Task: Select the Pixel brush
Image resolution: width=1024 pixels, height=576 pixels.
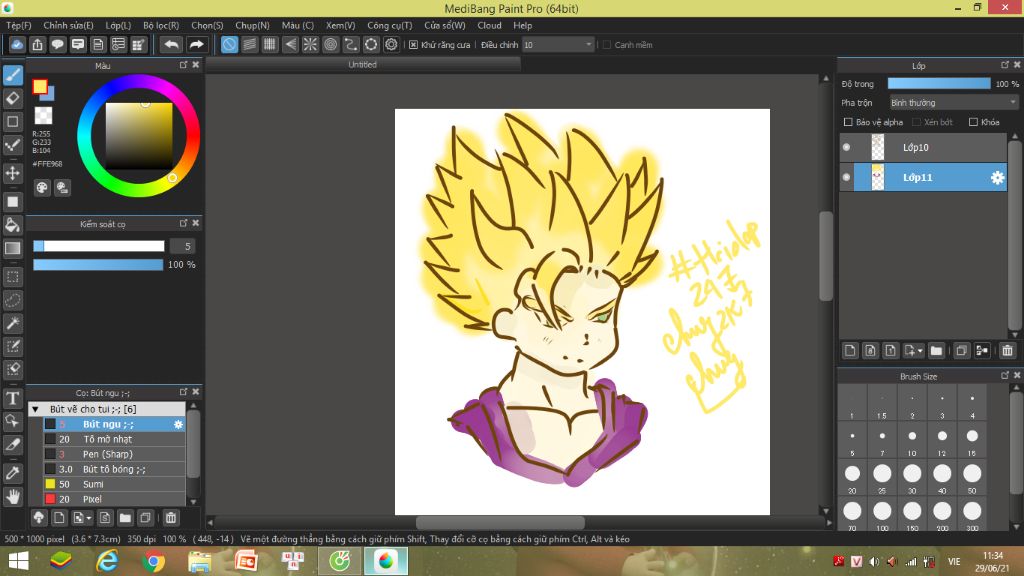Action: pyautogui.click(x=114, y=500)
